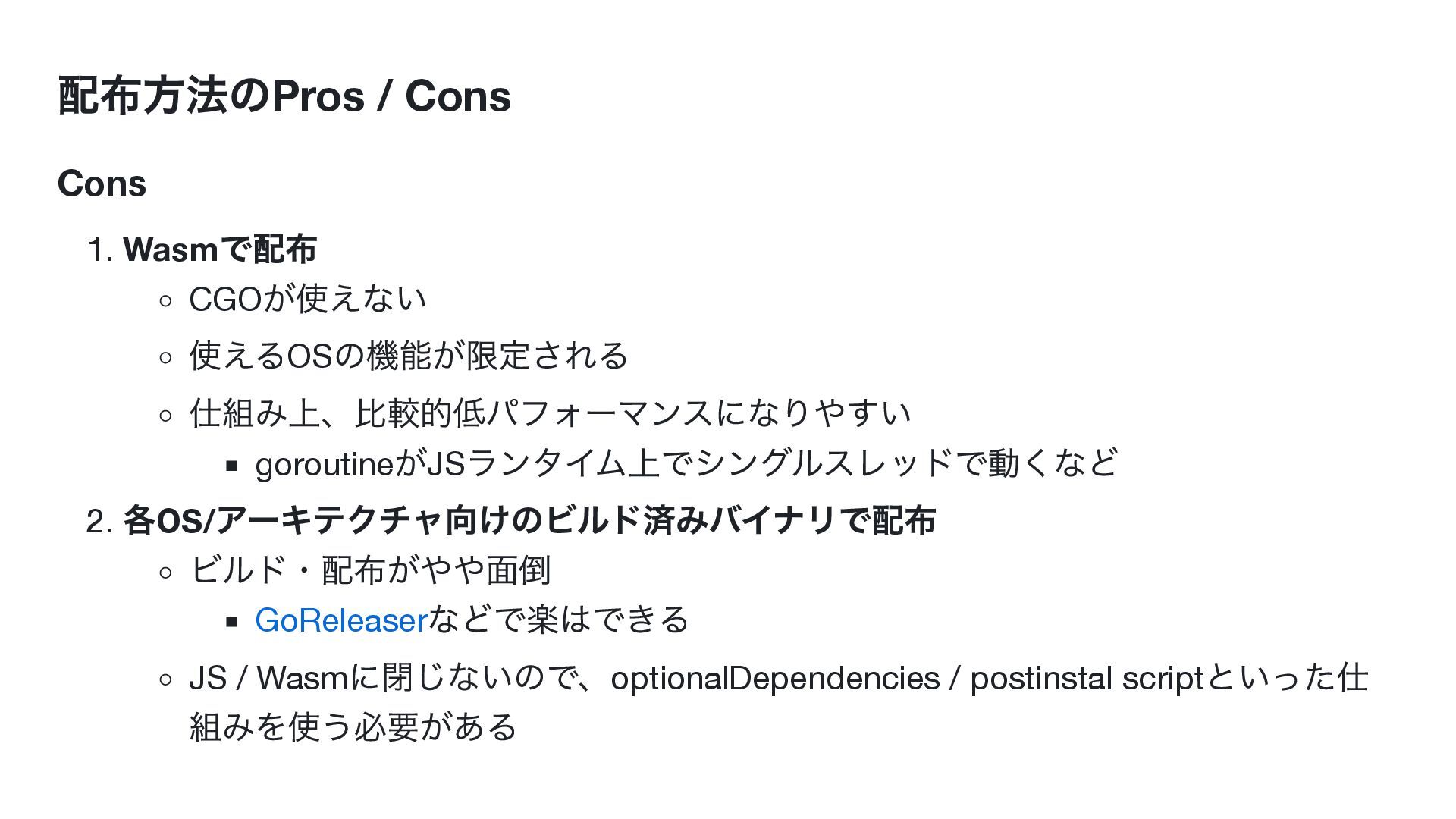This screenshot has height=819, width=1456.
Task: Click the postinstal script text
Action: pos(1087,678)
